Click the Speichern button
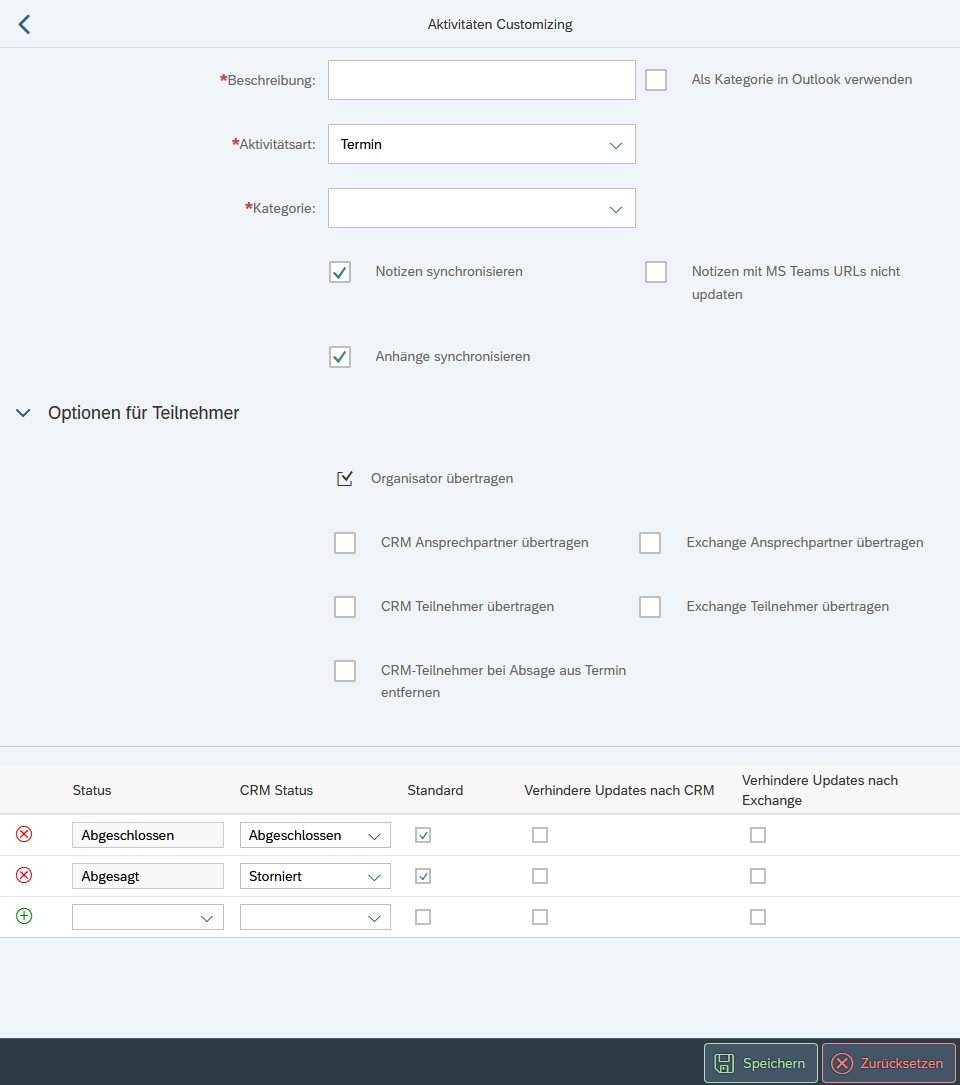 tap(761, 1063)
